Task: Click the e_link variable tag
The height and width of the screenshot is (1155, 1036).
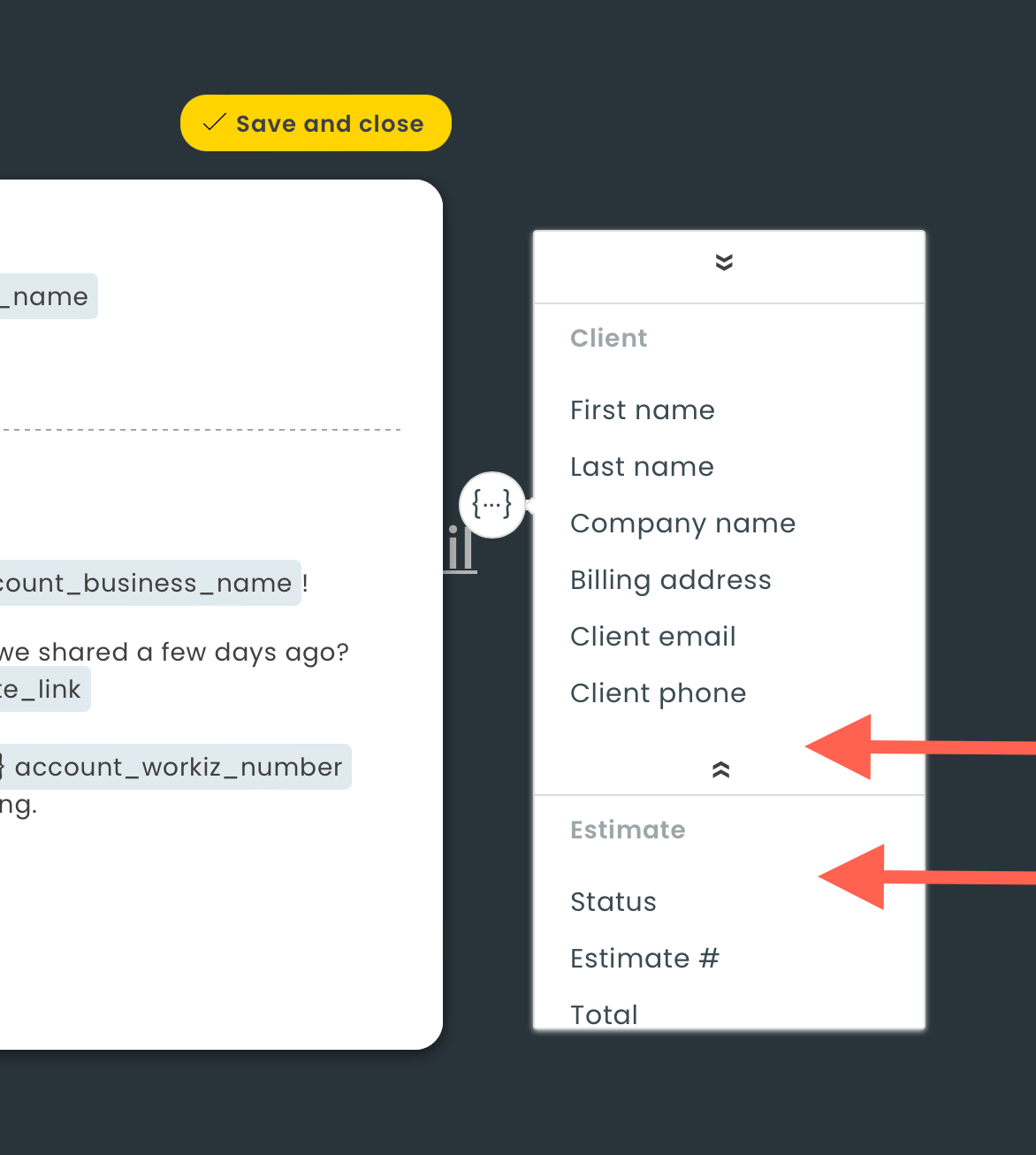Action: (x=42, y=689)
